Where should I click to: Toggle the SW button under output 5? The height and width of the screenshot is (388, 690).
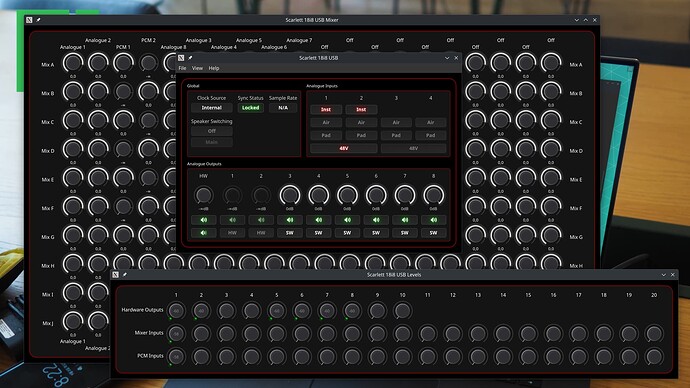347,233
